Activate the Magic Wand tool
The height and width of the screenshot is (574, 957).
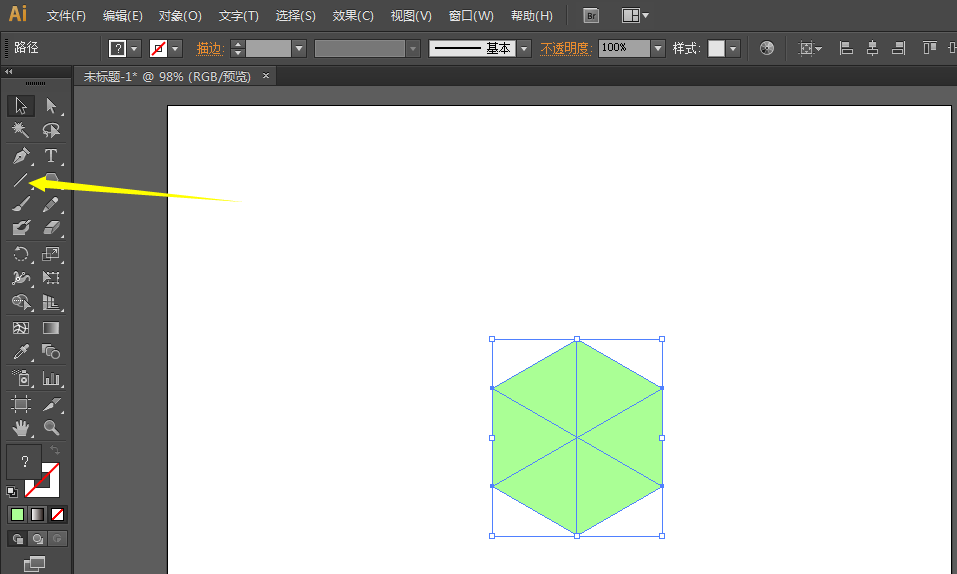pyautogui.click(x=20, y=130)
